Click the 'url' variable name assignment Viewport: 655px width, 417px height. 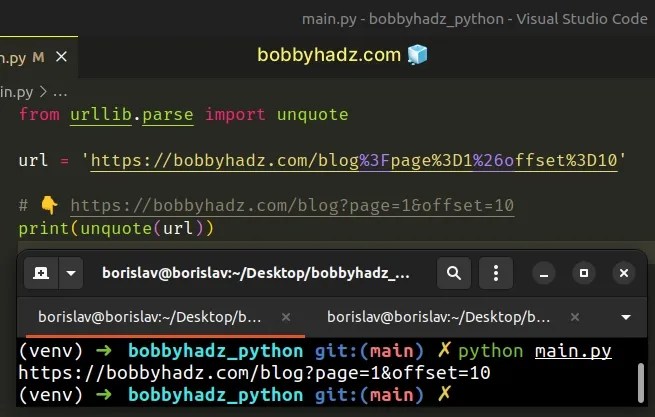pos(33,160)
